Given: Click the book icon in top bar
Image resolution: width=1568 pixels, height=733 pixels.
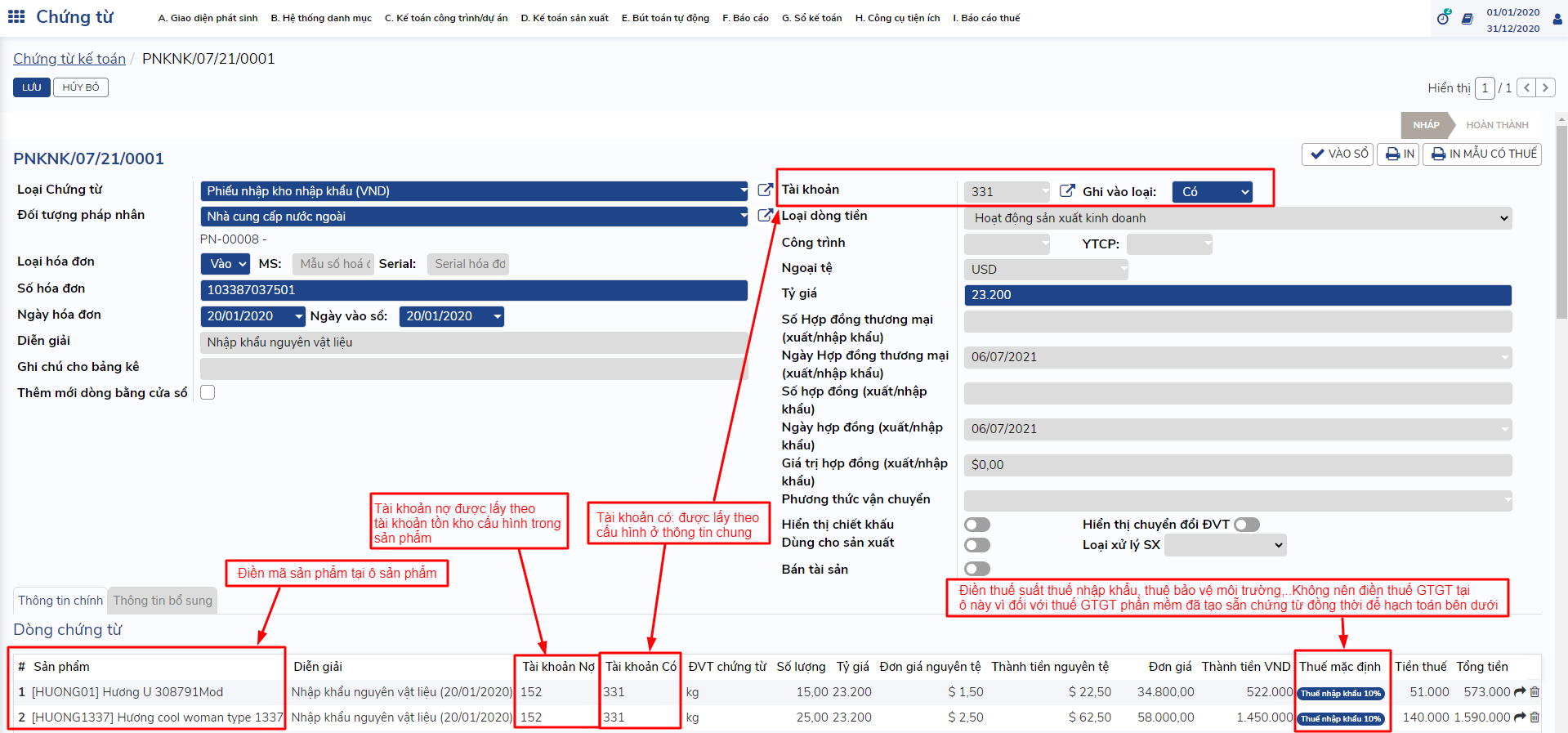Looking at the screenshot, I should coord(1467,18).
